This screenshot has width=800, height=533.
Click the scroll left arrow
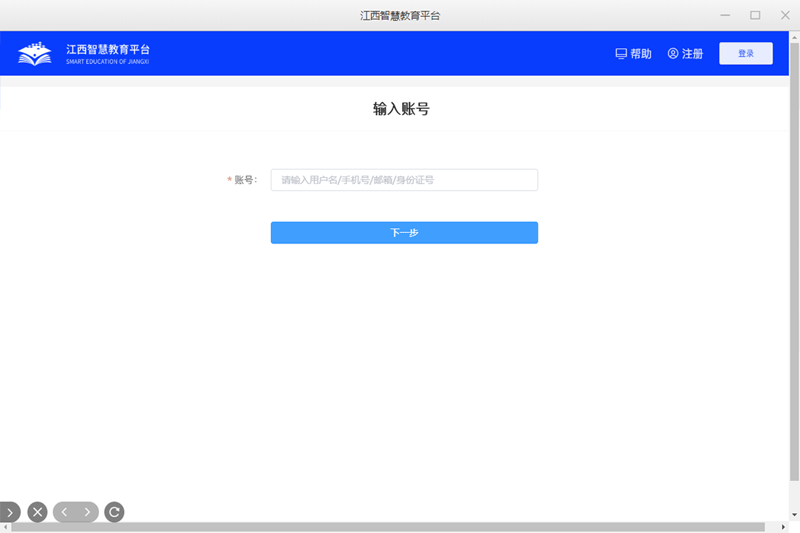coord(5,527)
